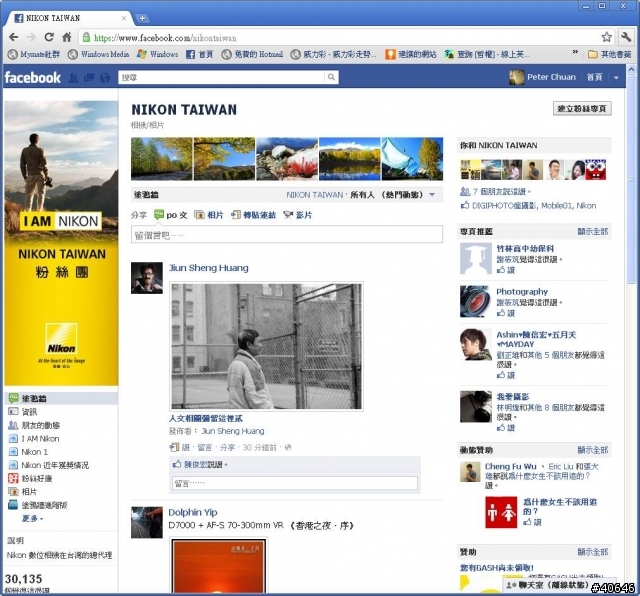The image size is (640, 596).
Task: Reload the page with refresh icon
Action: click(49, 38)
